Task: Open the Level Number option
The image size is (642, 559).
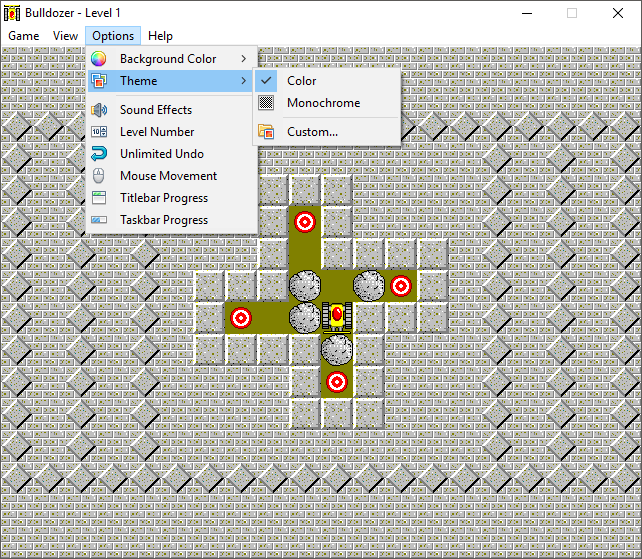Action: (x=172, y=132)
